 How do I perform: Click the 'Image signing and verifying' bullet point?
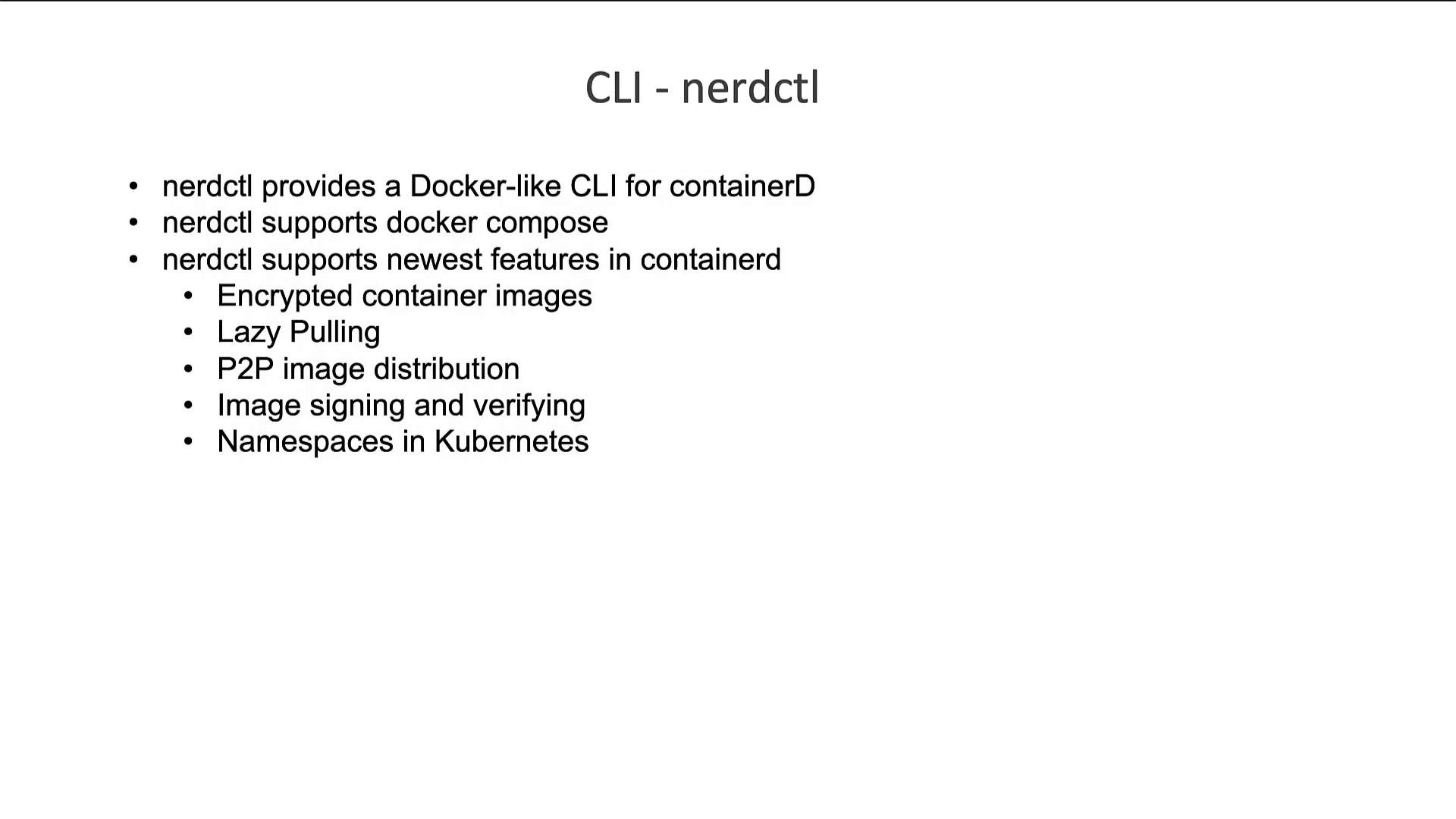[x=401, y=404]
